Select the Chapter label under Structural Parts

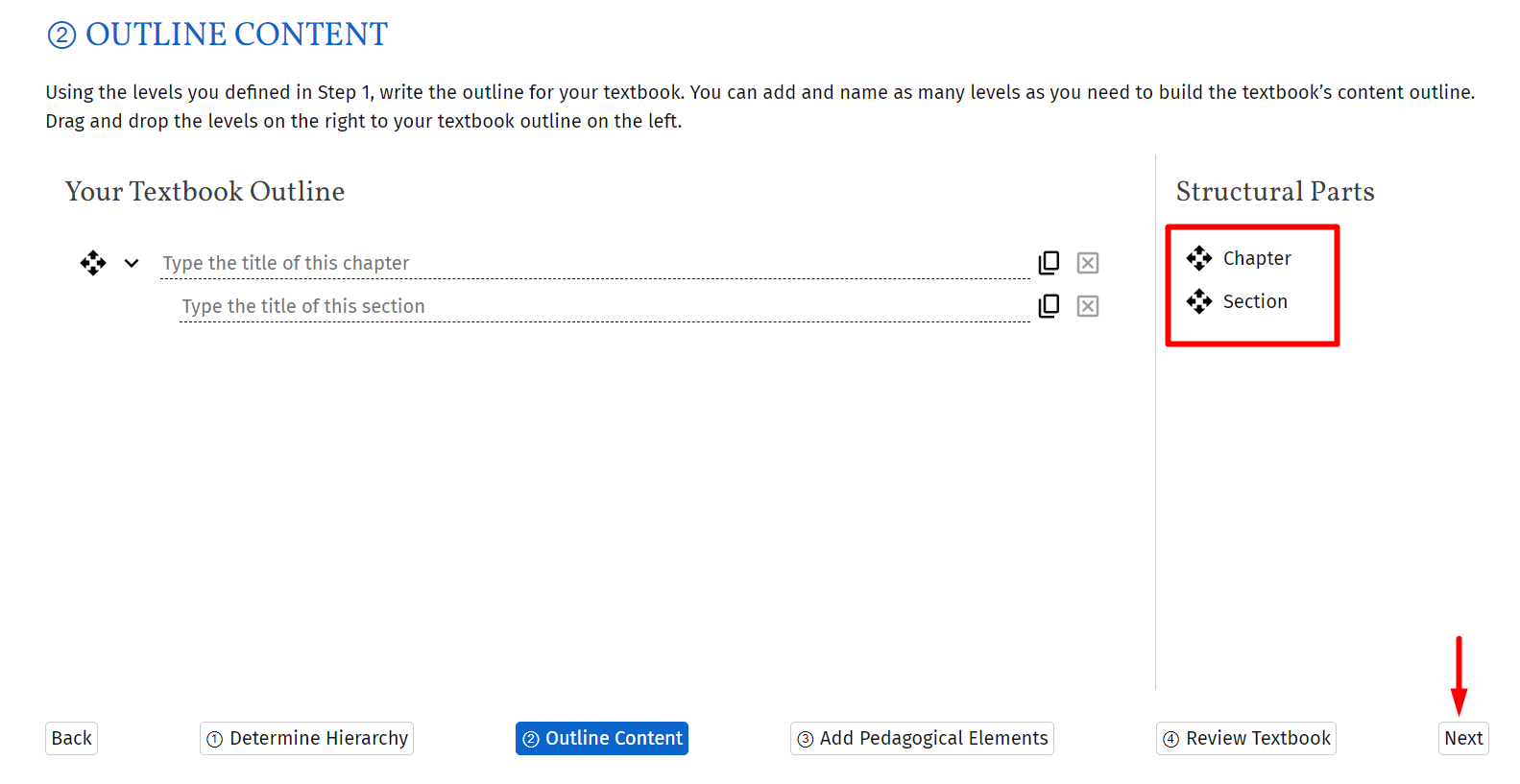(x=1256, y=258)
